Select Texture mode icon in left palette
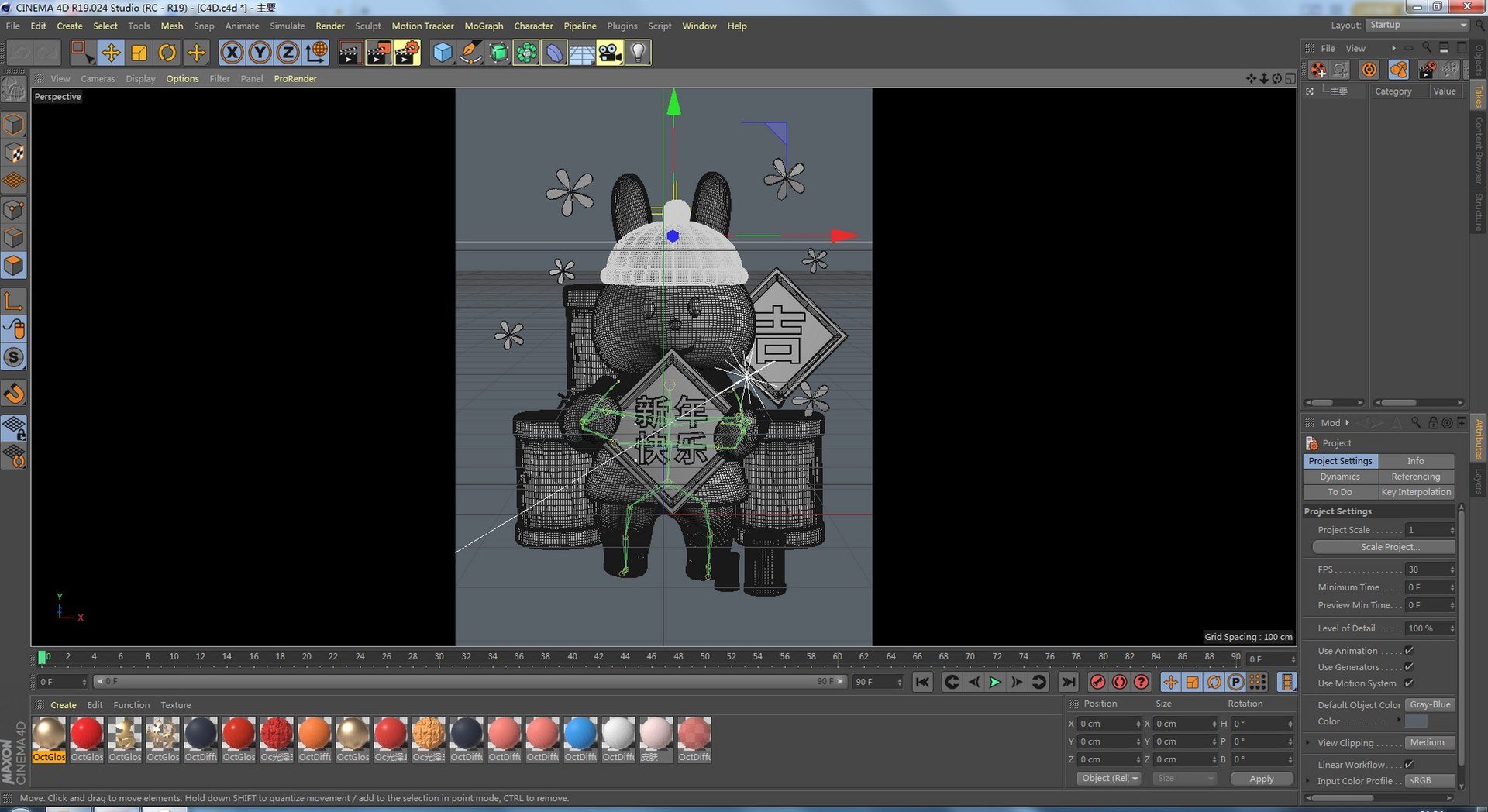Viewport: 1488px width, 812px height. point(14,153)
